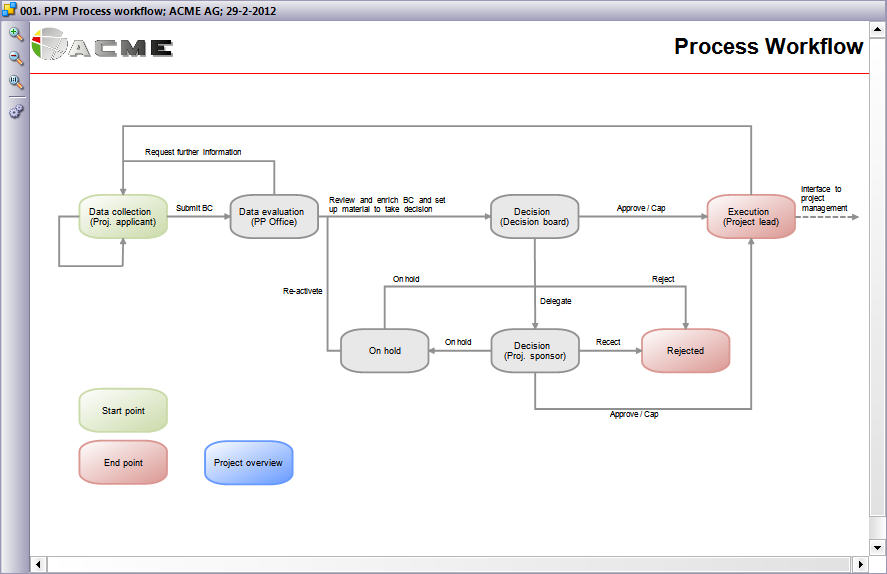The height and width of the screenshot is (574, 887).
Task: Click the zoom in magnifier icon
Action: [15, 33]
